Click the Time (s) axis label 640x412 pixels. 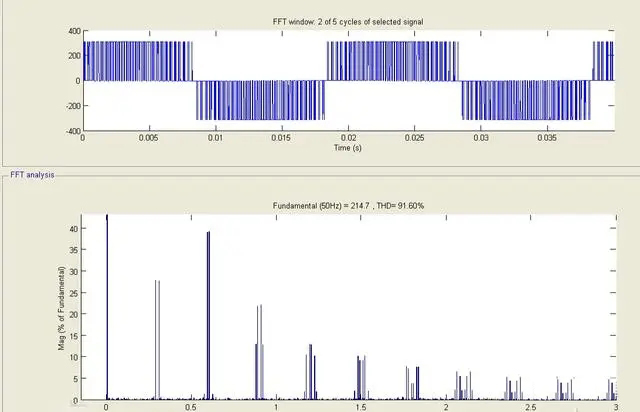click(349, 148)
